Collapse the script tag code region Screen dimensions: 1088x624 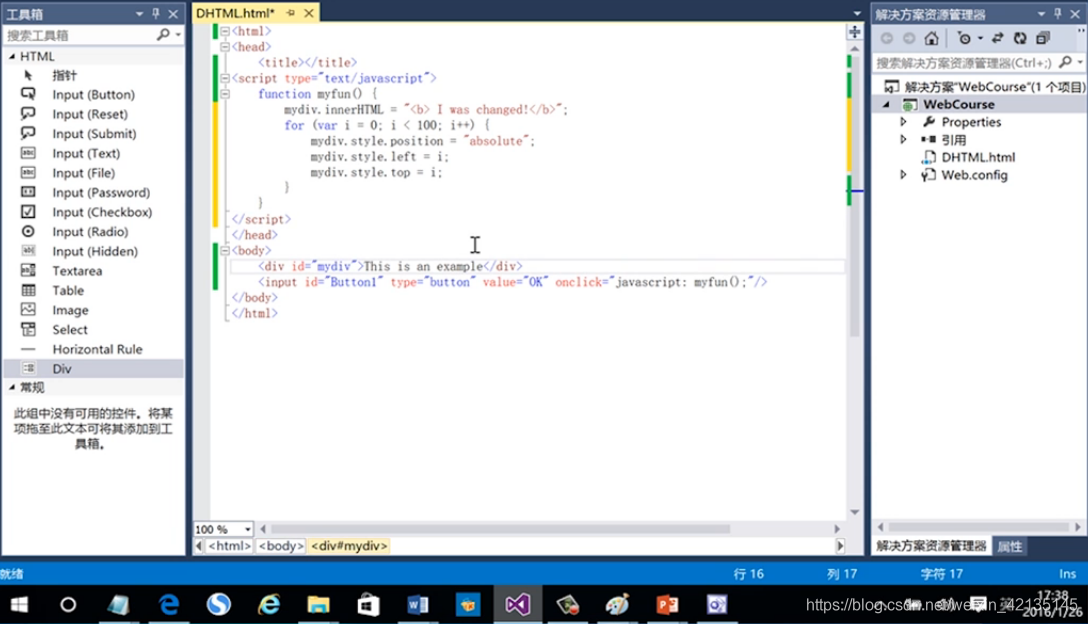pyautogui.click(x=225, y=78)
